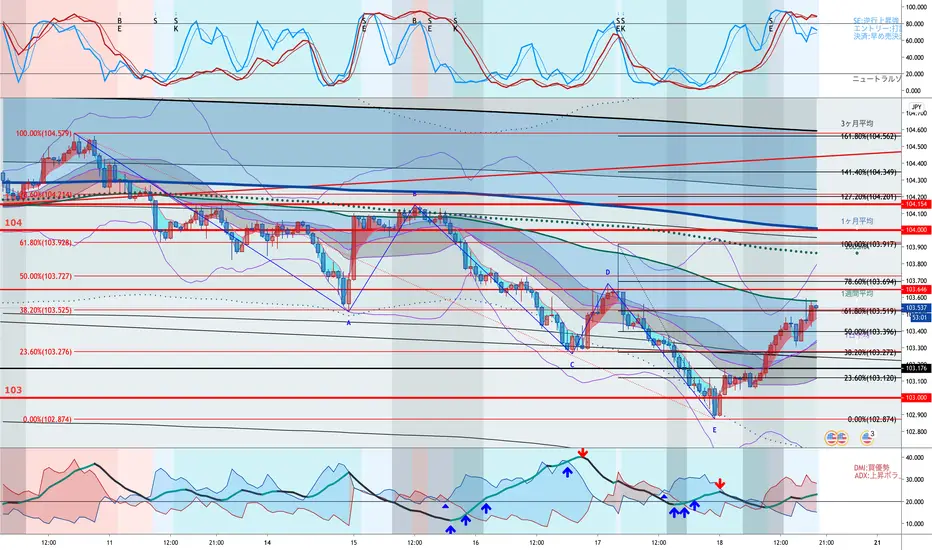Open the leftmost US flag economic event icon
The image size is (932, 550).
831,439
